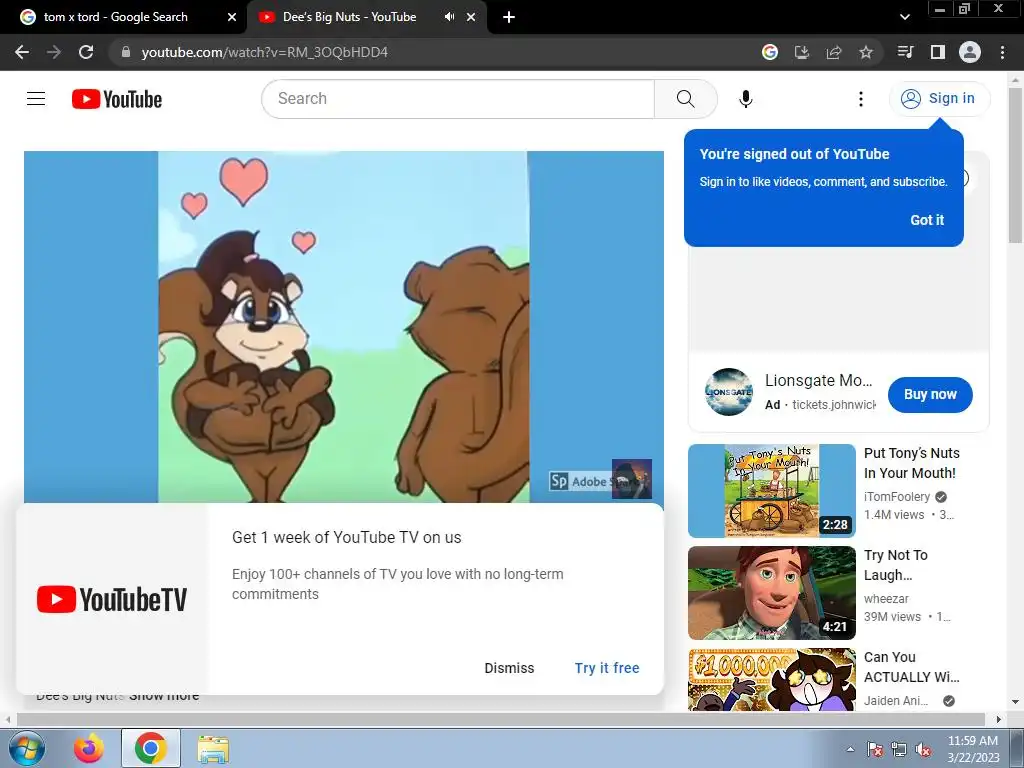Click Try it free for YouTube TV
The height and width of the screenshot is (768, 1024).
coord(607,668)
